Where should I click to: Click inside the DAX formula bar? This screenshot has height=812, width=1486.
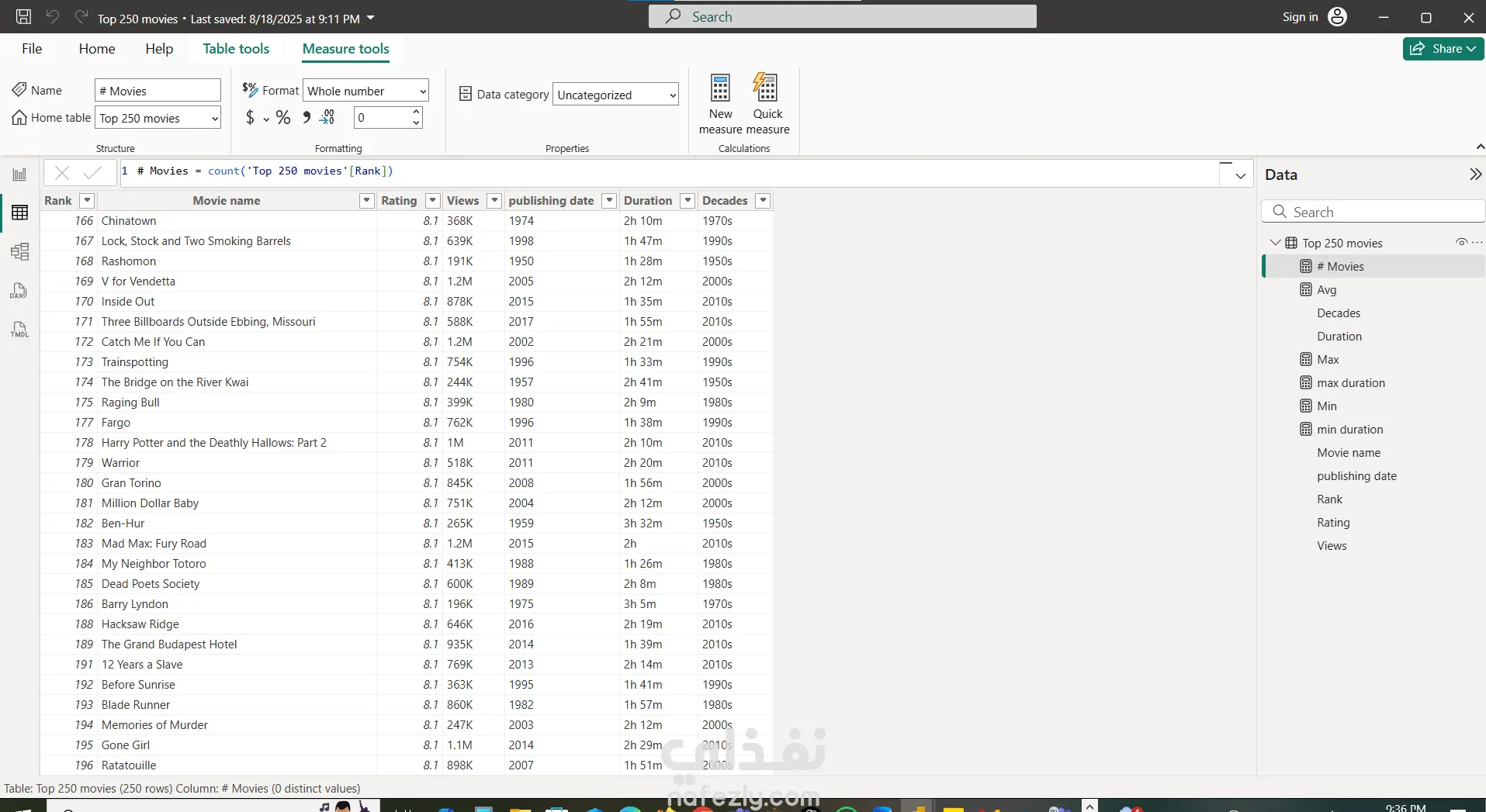pos(669,171)
